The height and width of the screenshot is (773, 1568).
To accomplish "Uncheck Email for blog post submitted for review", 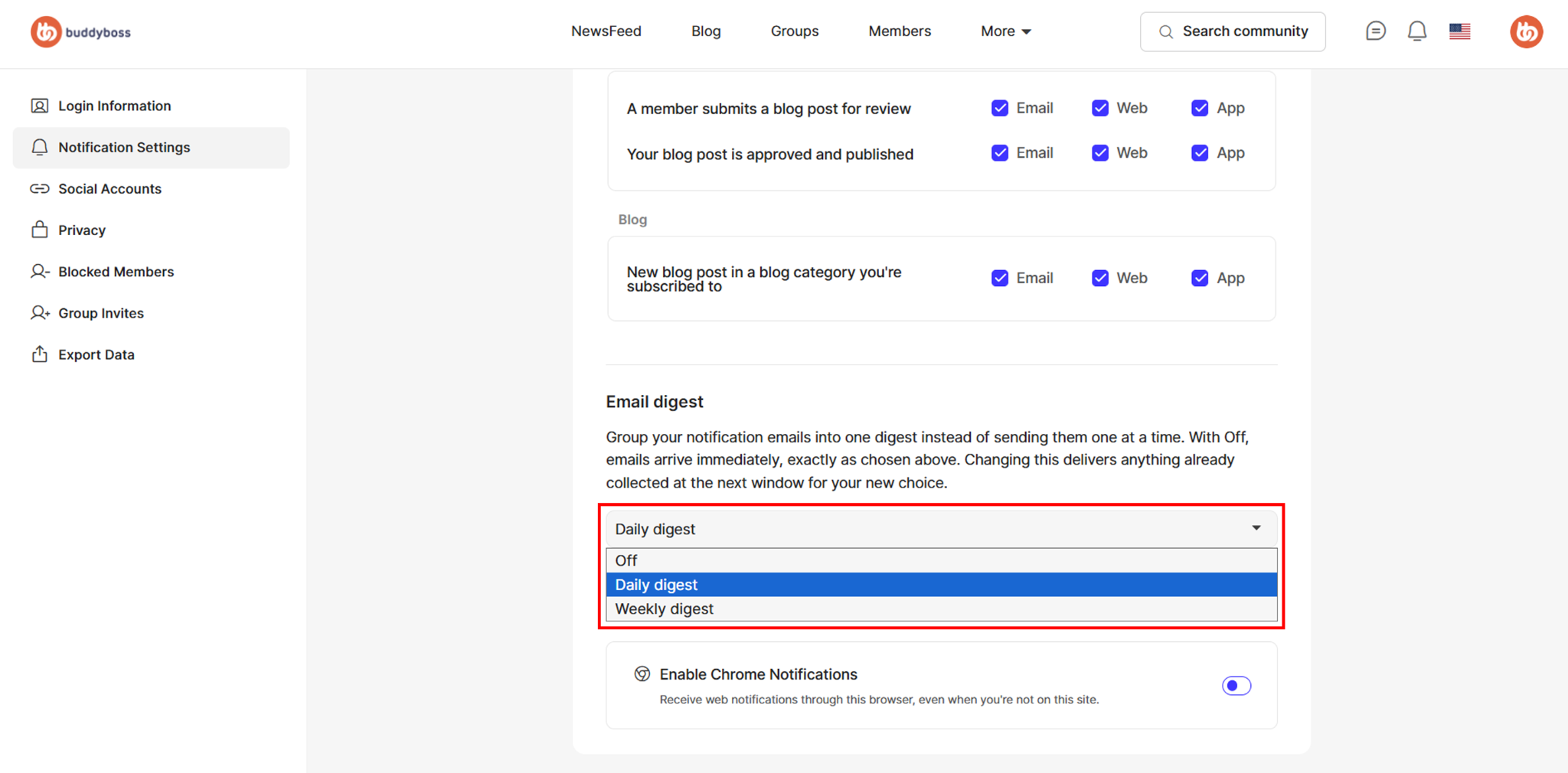I will coord(1000,108).
